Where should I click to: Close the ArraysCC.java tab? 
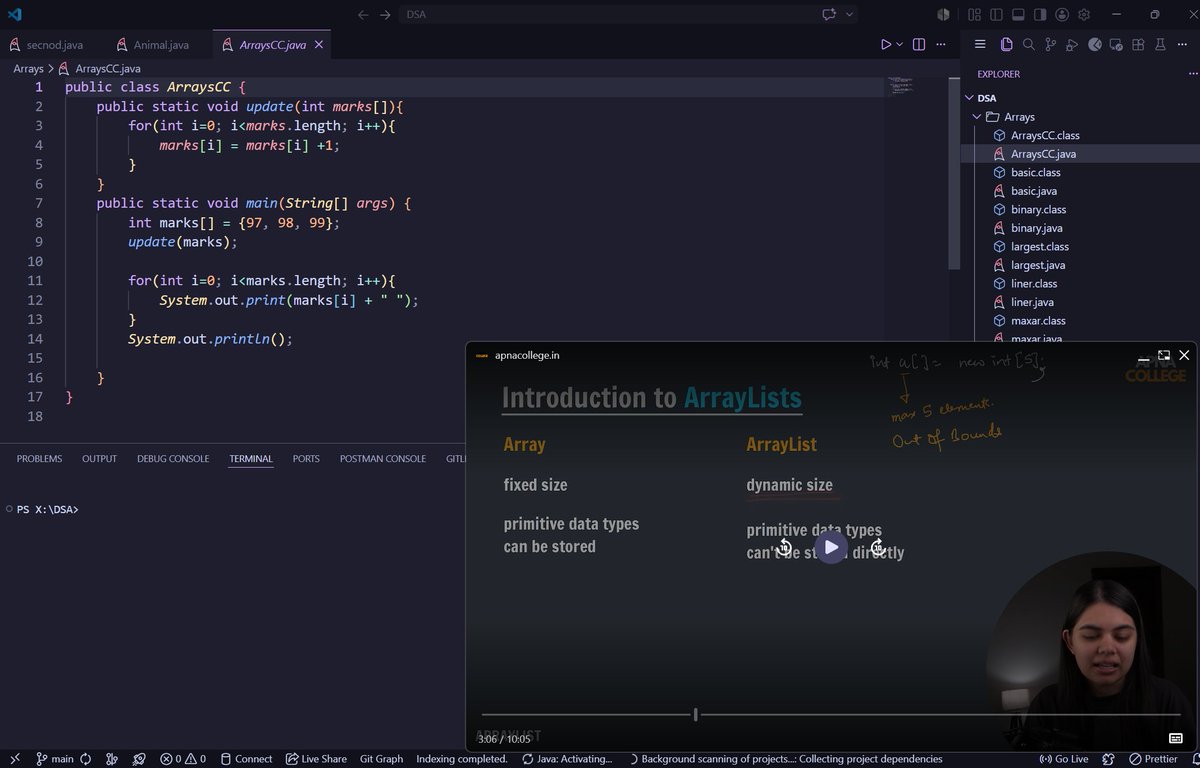[x=319, y=45]
